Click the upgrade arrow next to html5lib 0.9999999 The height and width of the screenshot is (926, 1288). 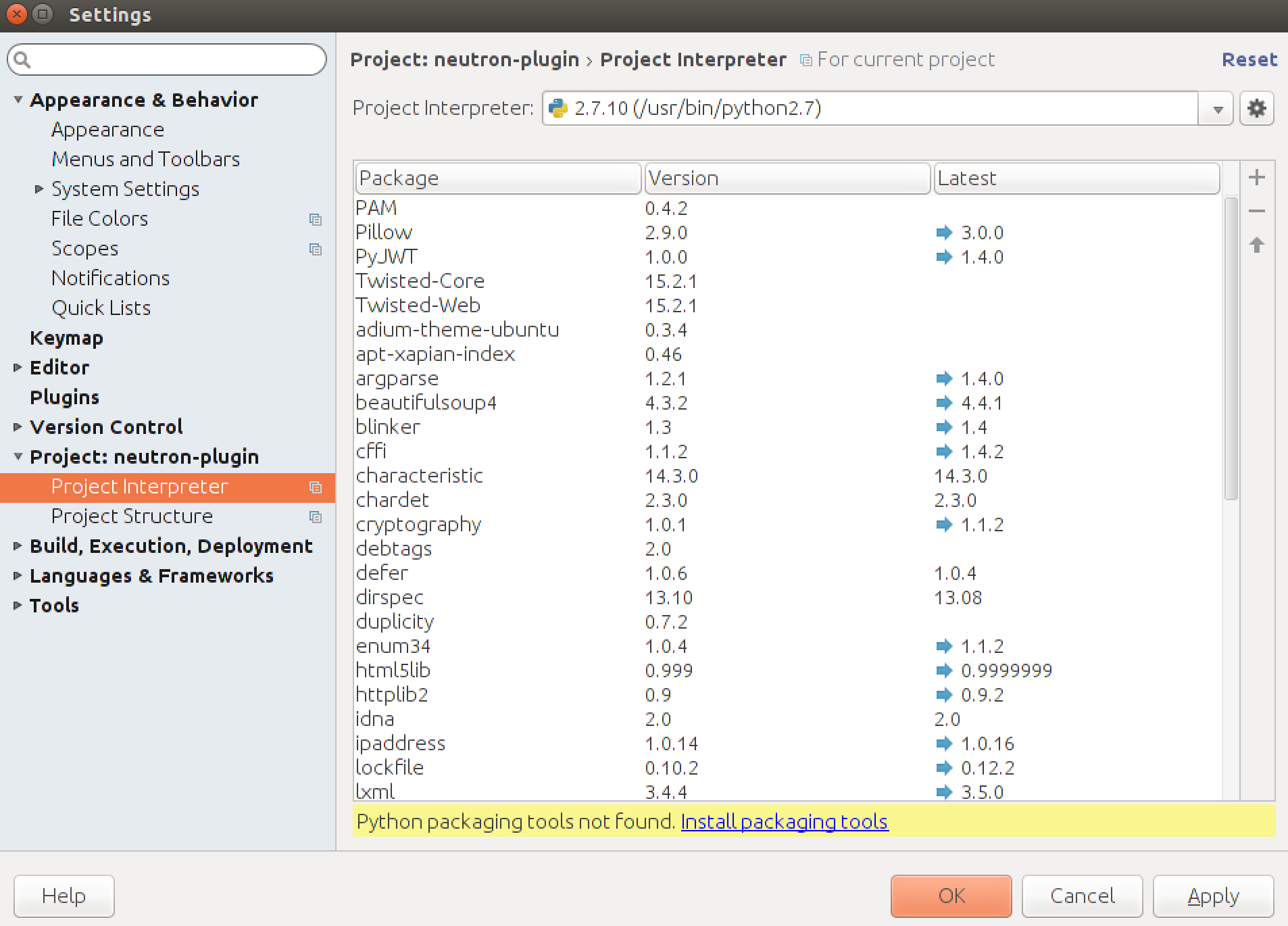(944, 671)
